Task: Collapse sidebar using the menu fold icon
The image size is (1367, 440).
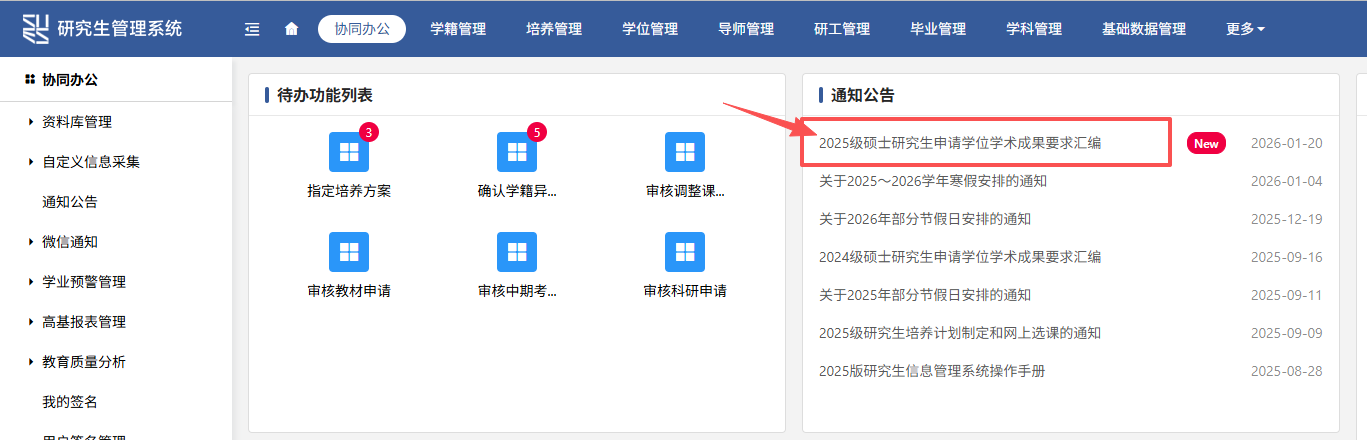Action: 252,29
